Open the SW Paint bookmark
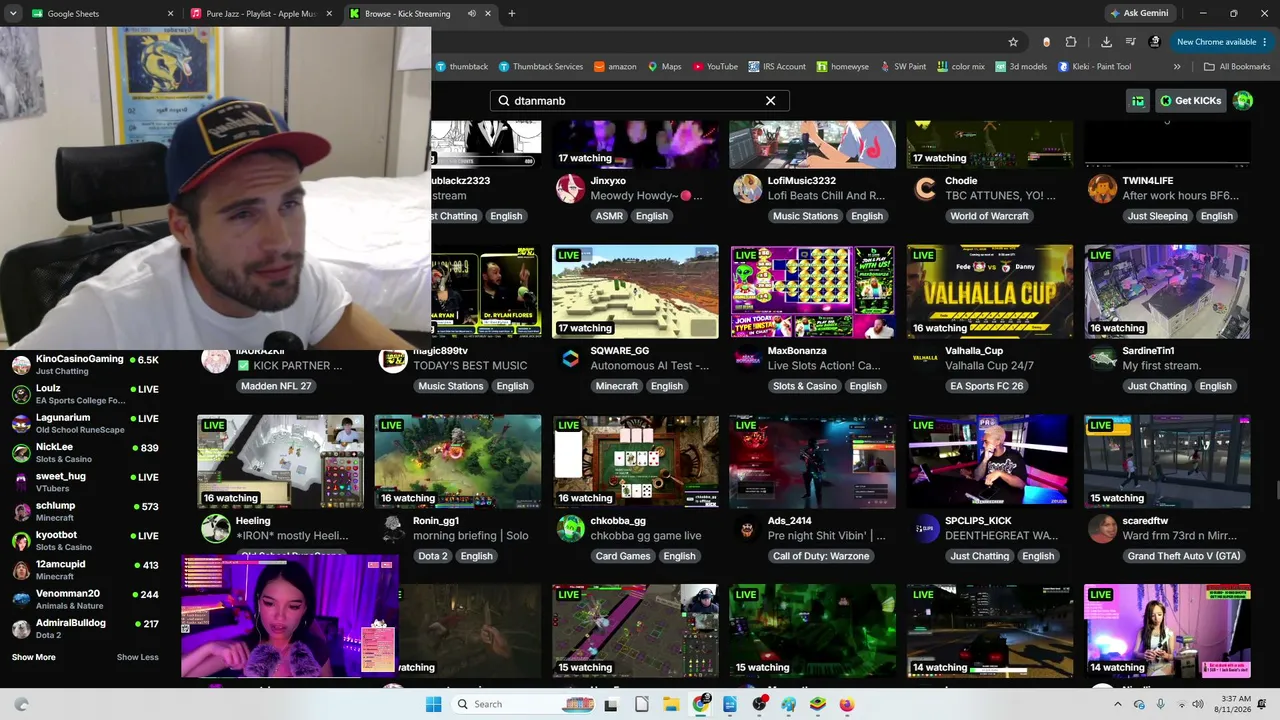This screenshot has height=720, width=1280. click(x=902, y=67)
